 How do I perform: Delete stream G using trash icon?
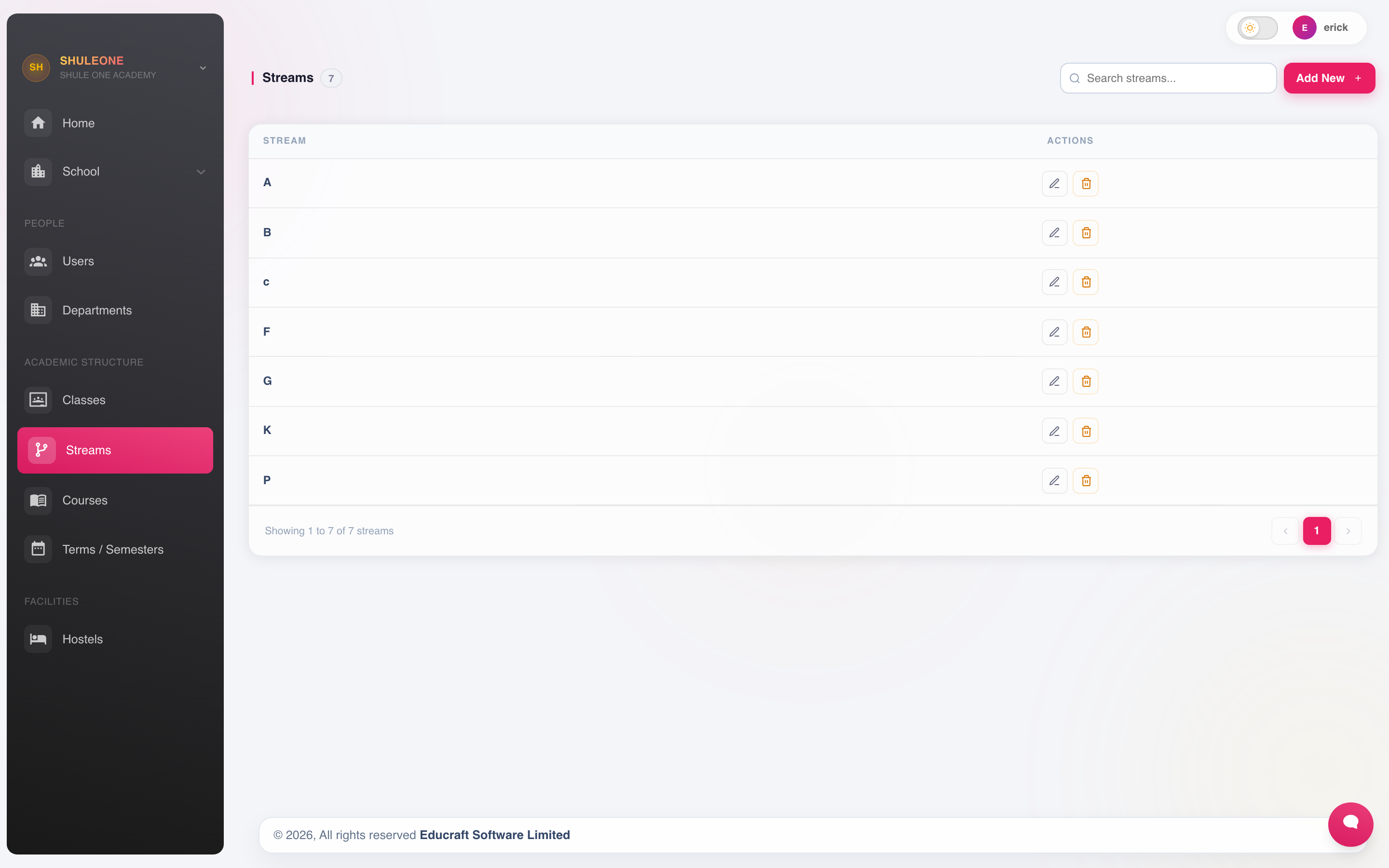click(1086, 382)
